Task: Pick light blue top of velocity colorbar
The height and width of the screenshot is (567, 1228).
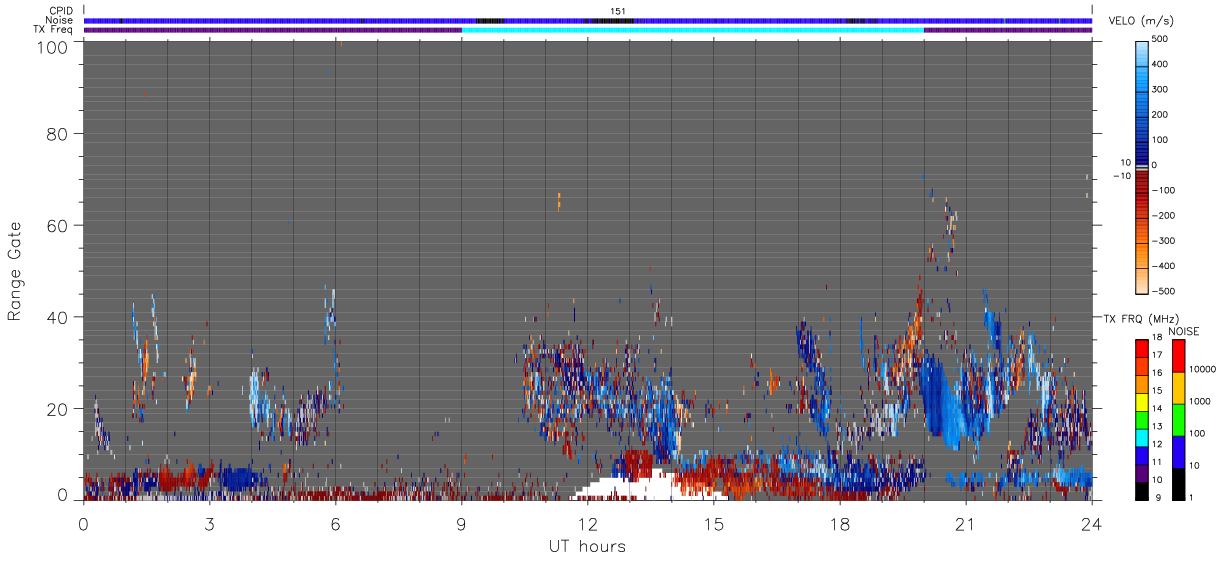Action: click(1142, 52)
